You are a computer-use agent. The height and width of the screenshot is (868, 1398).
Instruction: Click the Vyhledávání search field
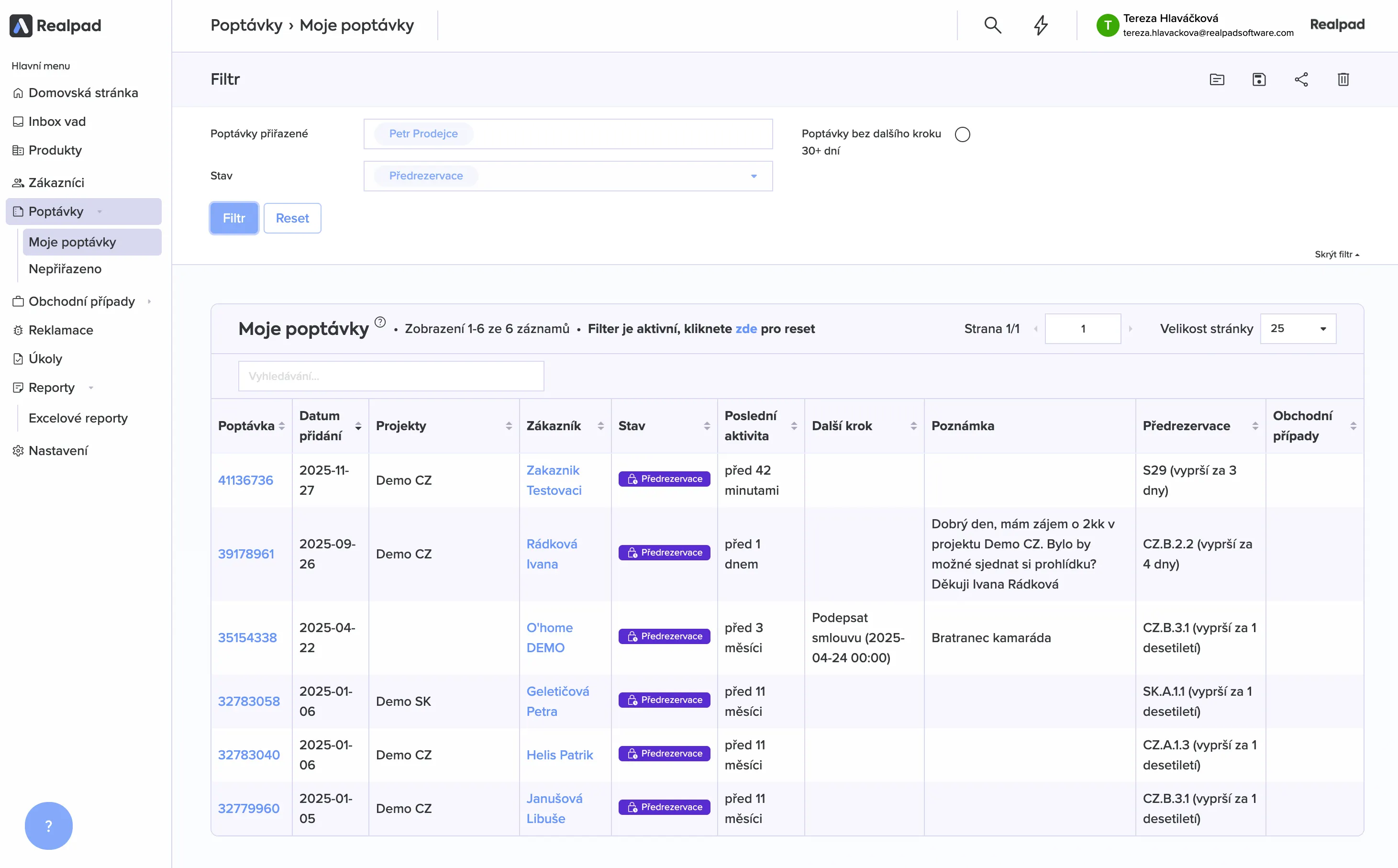pos(391,376)
